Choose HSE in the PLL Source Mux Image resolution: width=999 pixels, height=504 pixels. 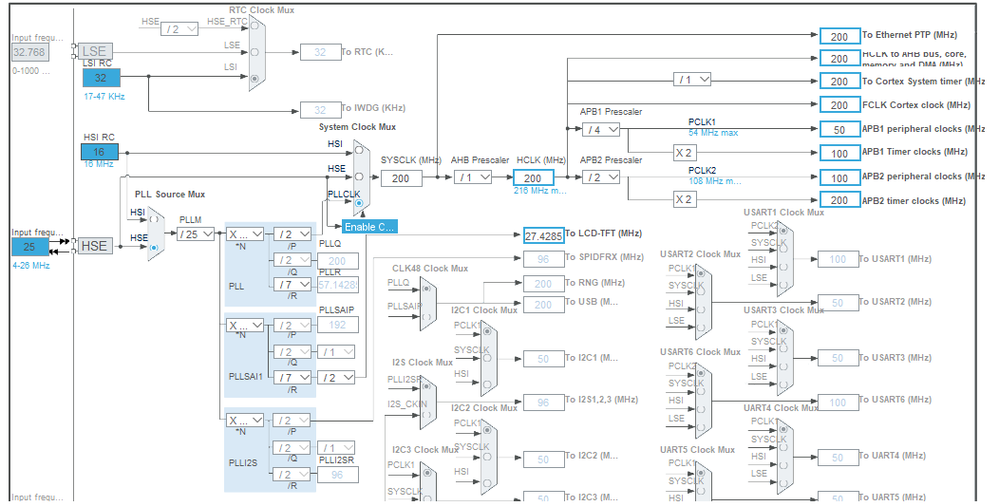point(154,247)
